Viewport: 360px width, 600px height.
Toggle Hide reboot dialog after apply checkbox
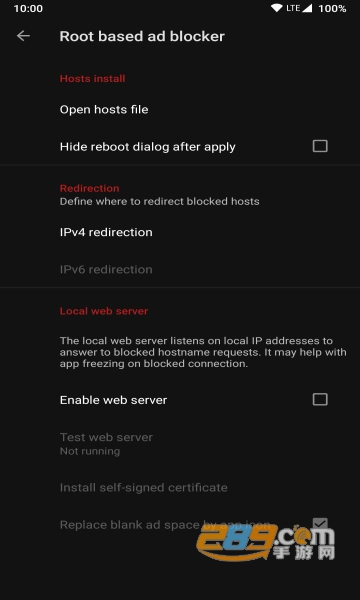(x=320, y=146)
